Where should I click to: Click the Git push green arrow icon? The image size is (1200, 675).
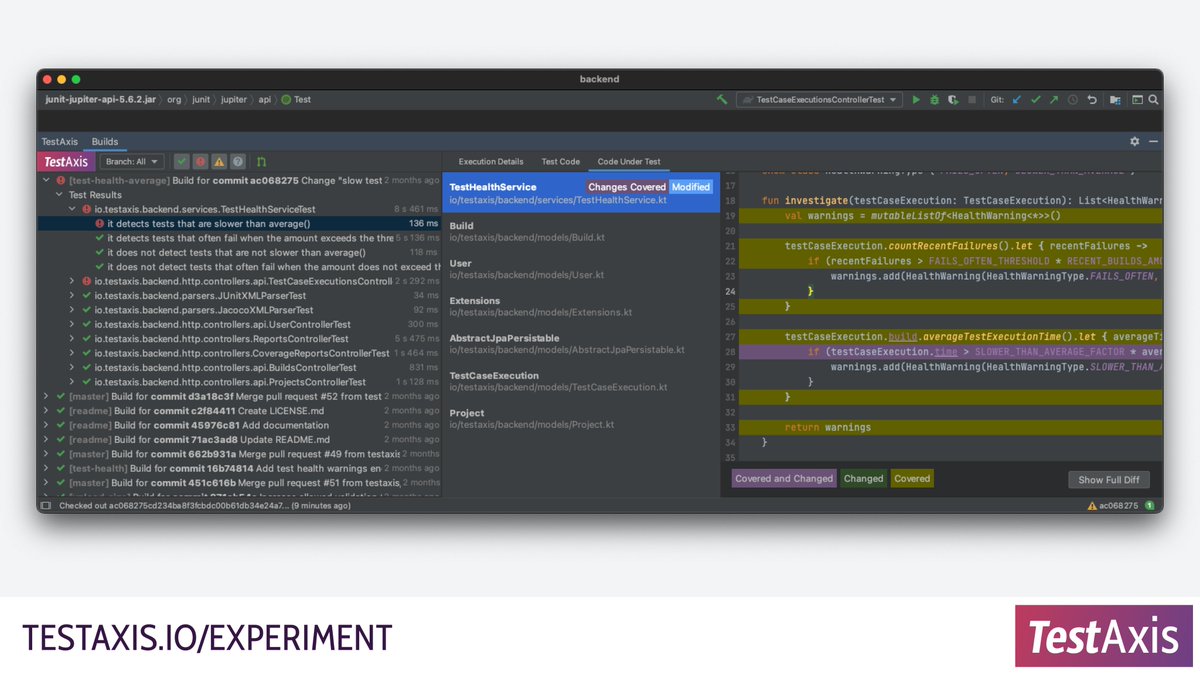tap(1054, 100)
